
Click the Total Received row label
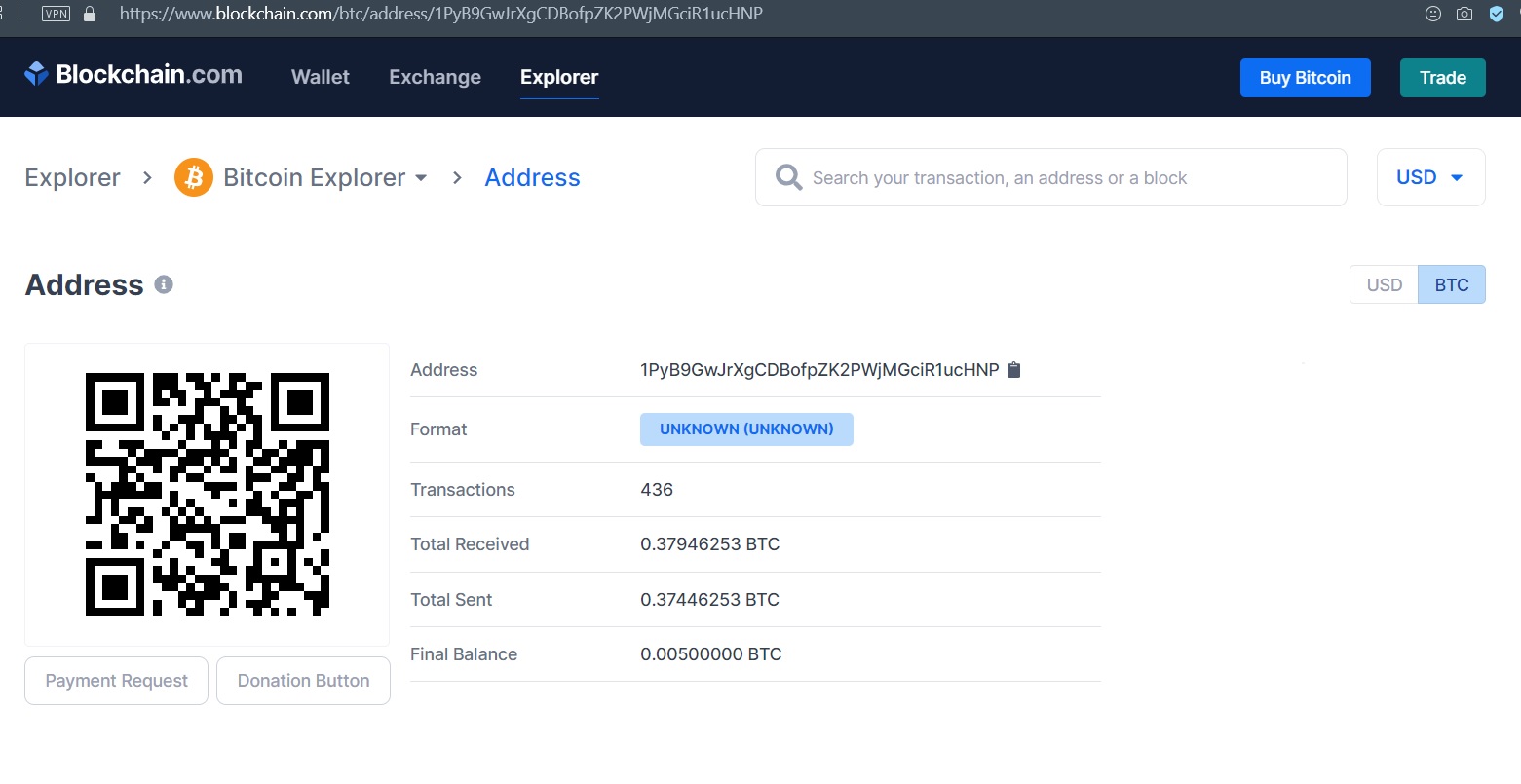pyautogui.click(x=470, y=544)
